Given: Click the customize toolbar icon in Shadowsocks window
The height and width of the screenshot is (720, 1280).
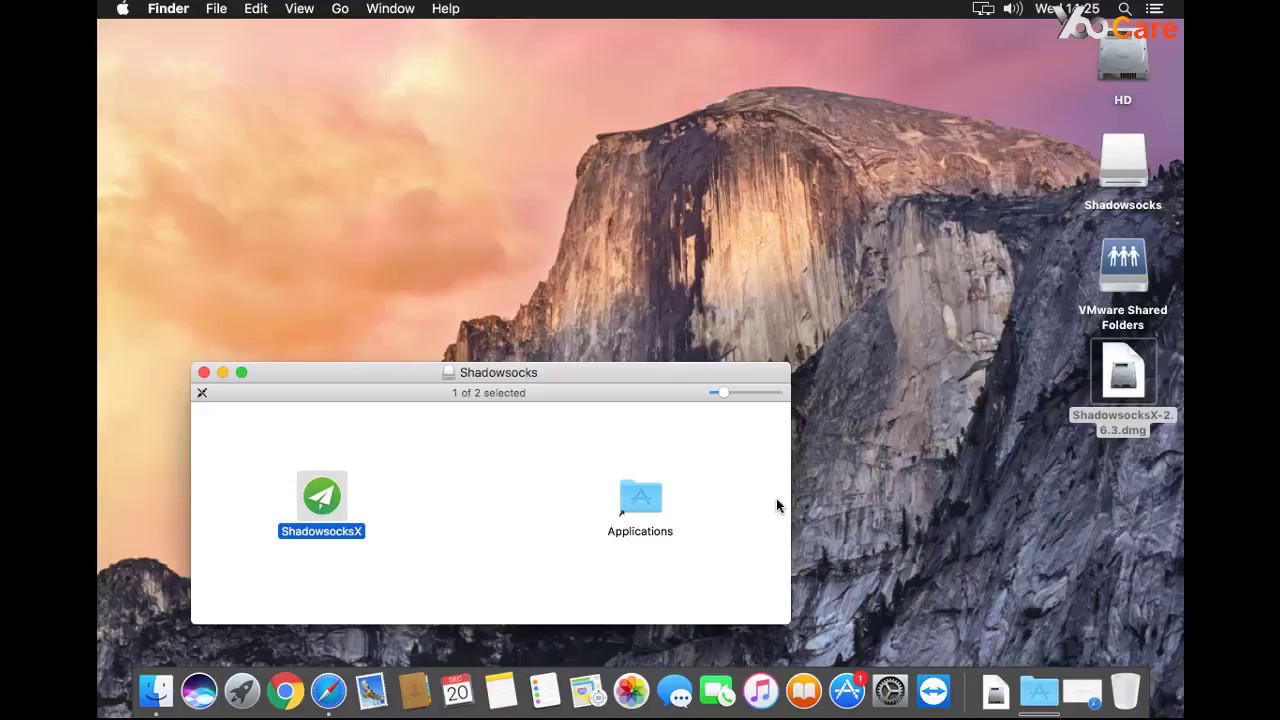Looking at the screenshot, I should point(202,393).
